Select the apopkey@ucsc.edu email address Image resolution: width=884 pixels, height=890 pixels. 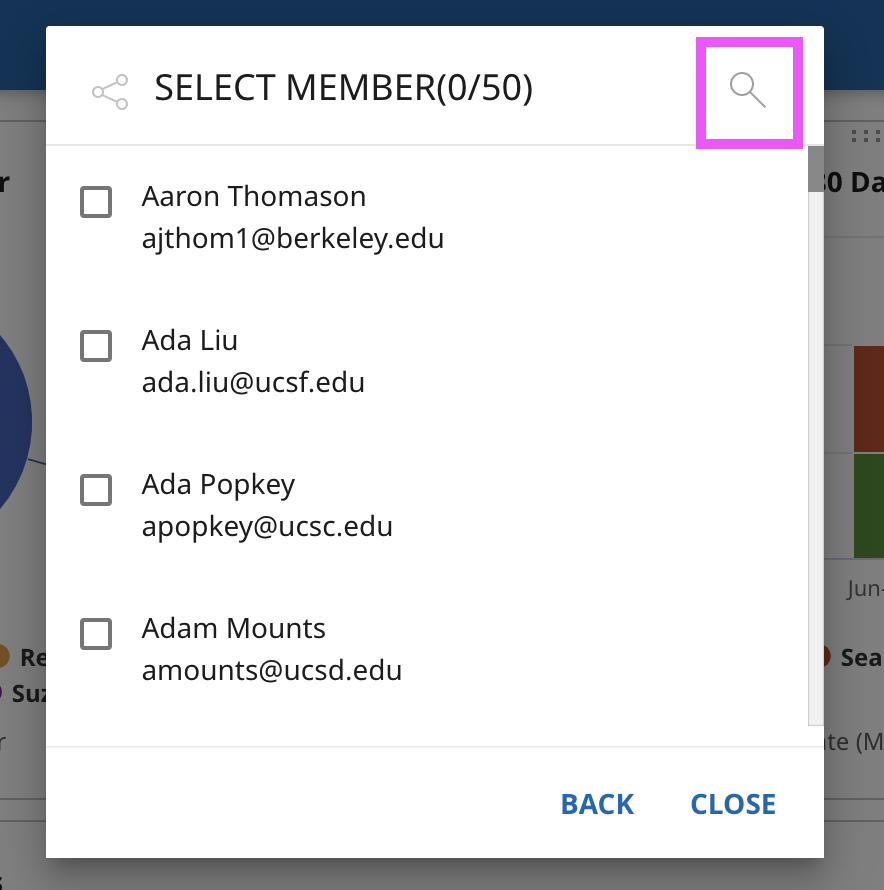[x=267, y=527]
